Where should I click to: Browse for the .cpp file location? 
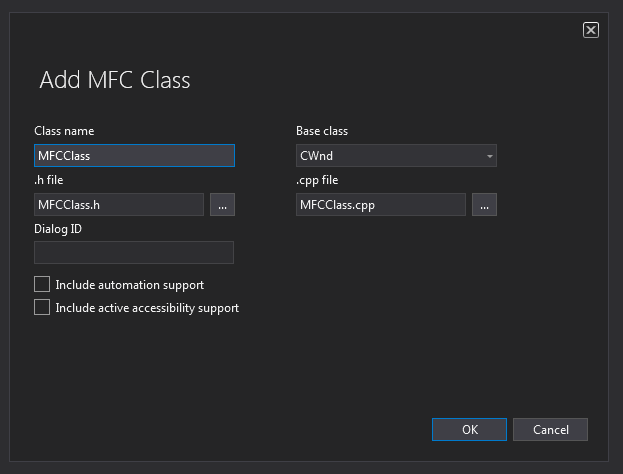click(x=484, y=205)
